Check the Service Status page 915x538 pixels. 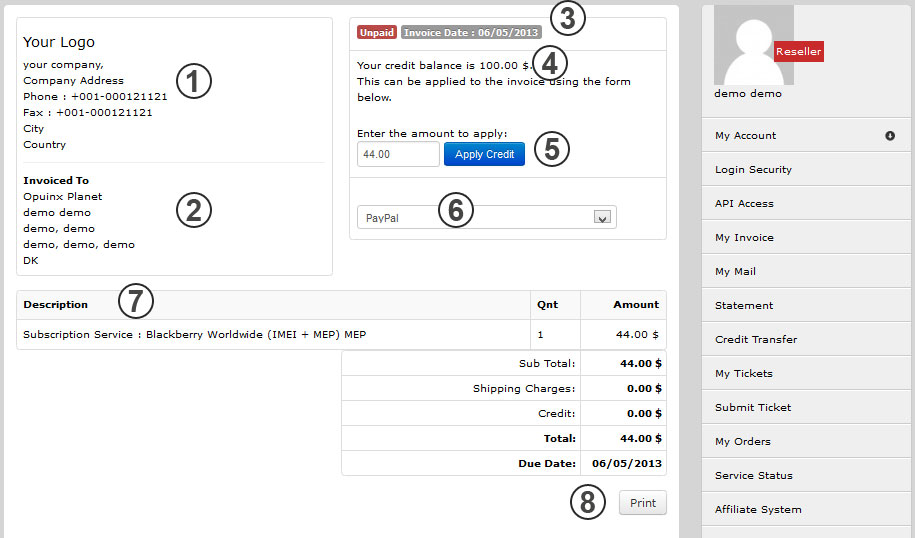tap(754, 476)
